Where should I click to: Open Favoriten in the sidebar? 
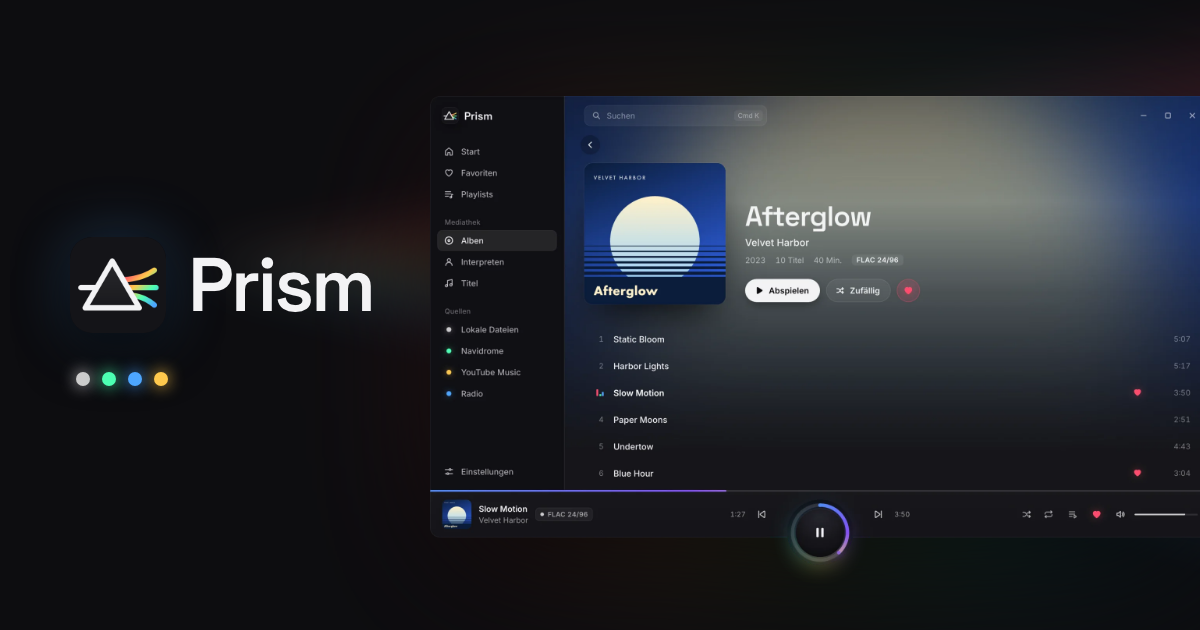[x=497, y=173]
